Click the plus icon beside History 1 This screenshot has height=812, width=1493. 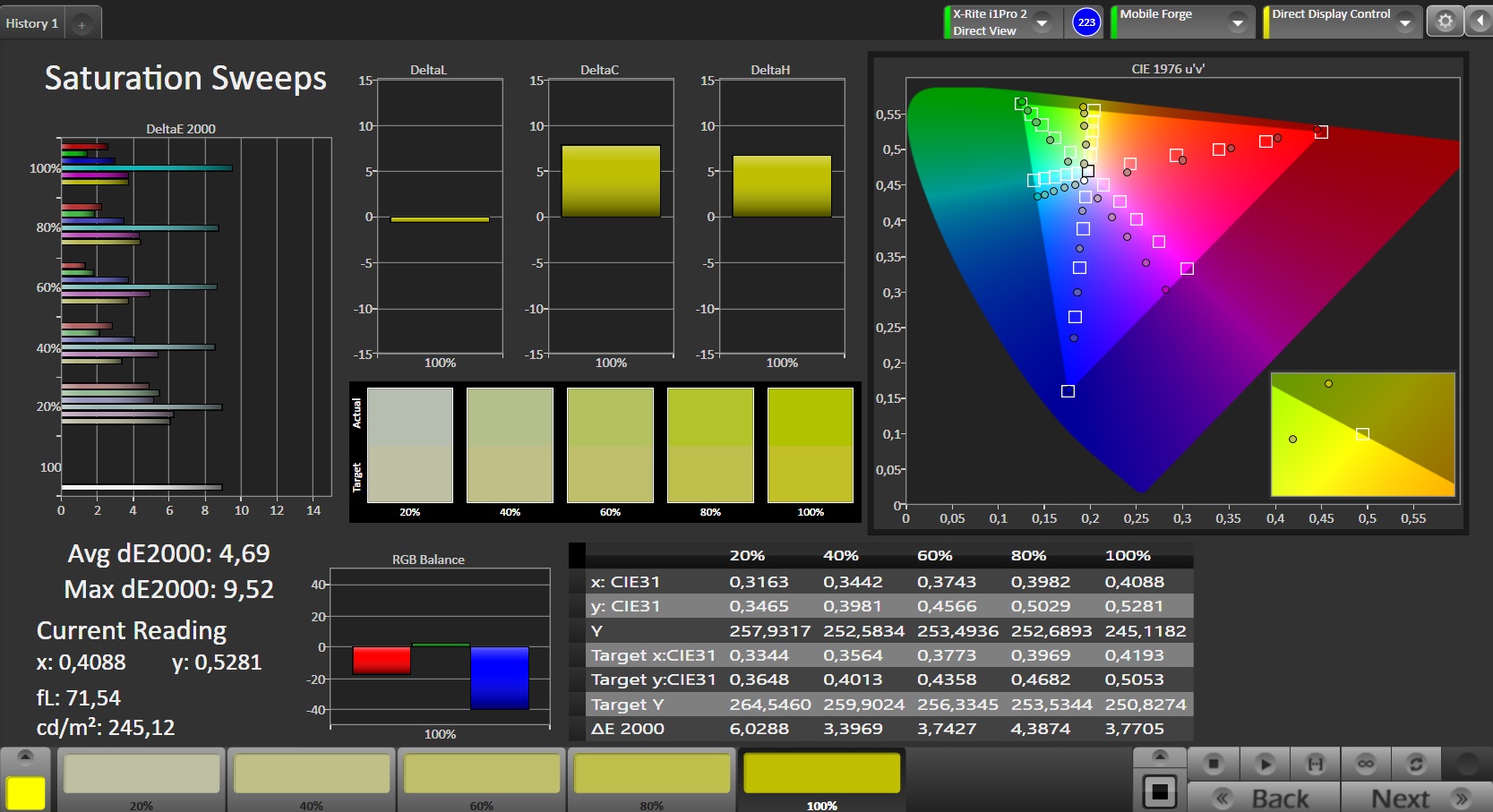[x=82, y=24]
